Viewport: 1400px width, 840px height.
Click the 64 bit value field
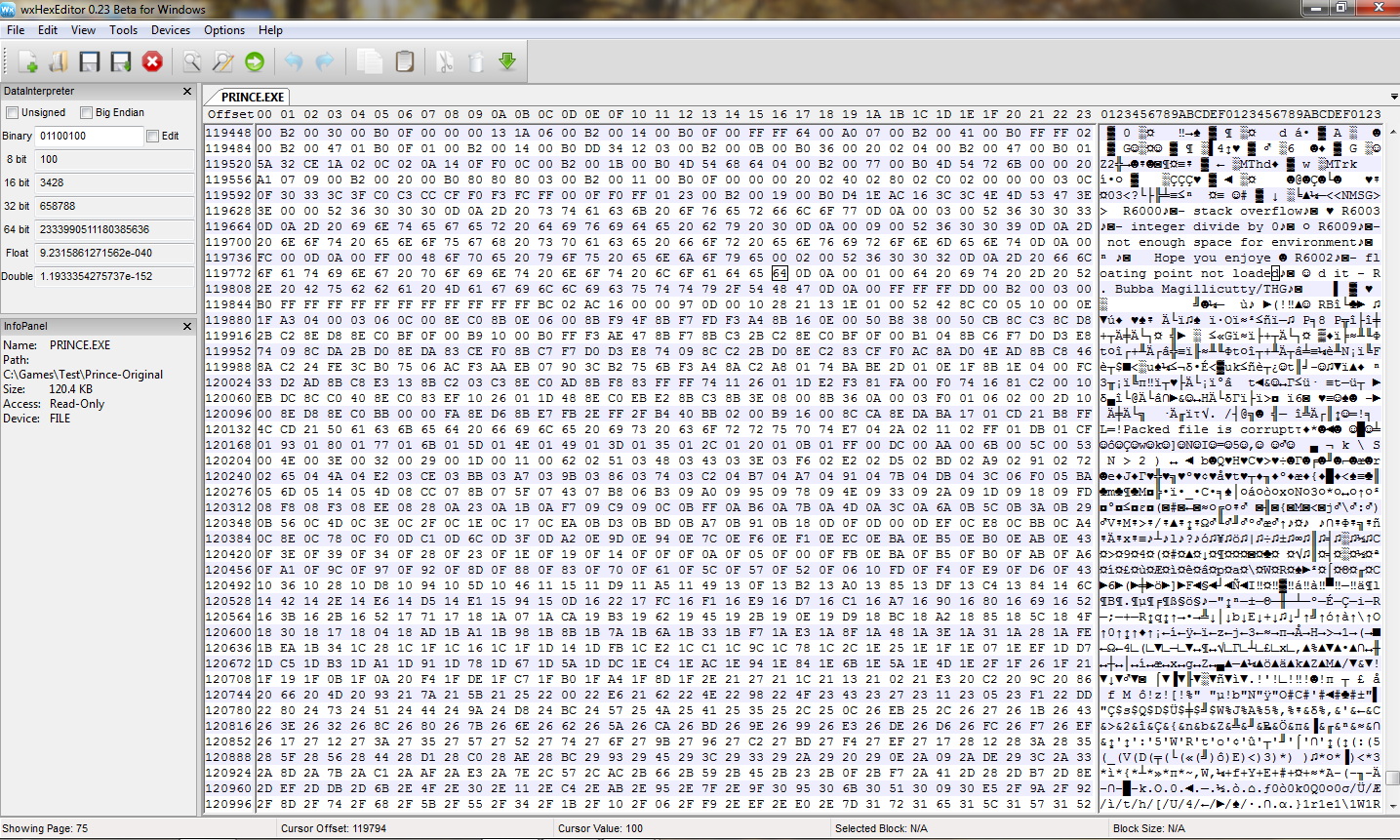pyautogui.click(x=114, y=230)
